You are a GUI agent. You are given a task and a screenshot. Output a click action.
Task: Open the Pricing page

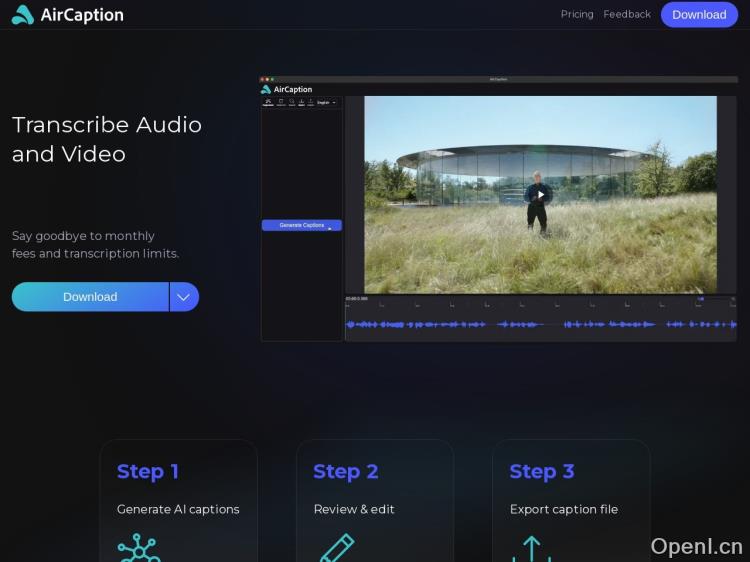(577, 14)
